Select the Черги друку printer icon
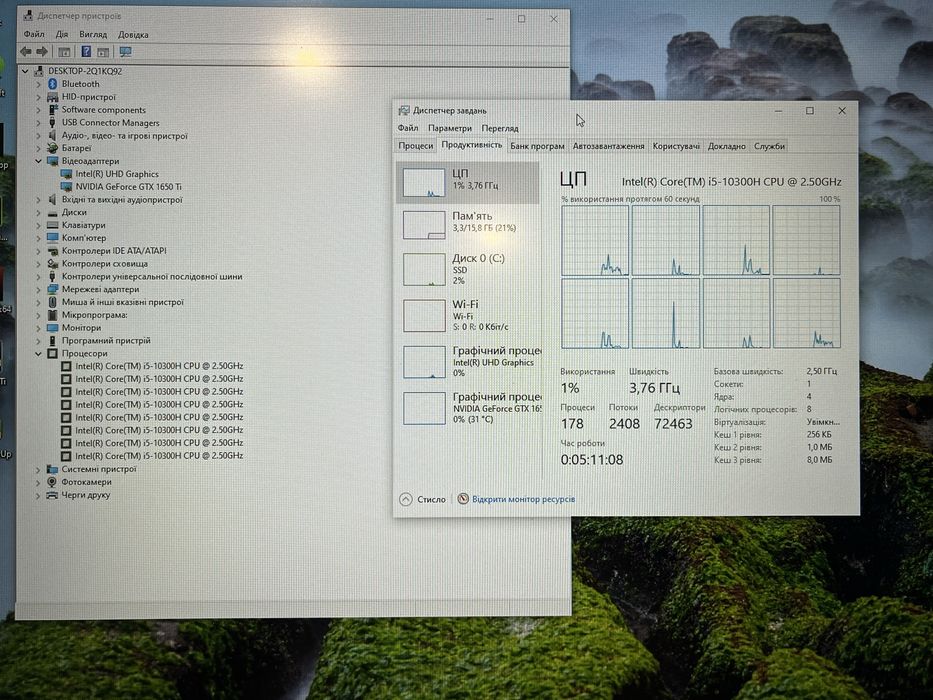 pyautogui.click(x=52, y=495)
